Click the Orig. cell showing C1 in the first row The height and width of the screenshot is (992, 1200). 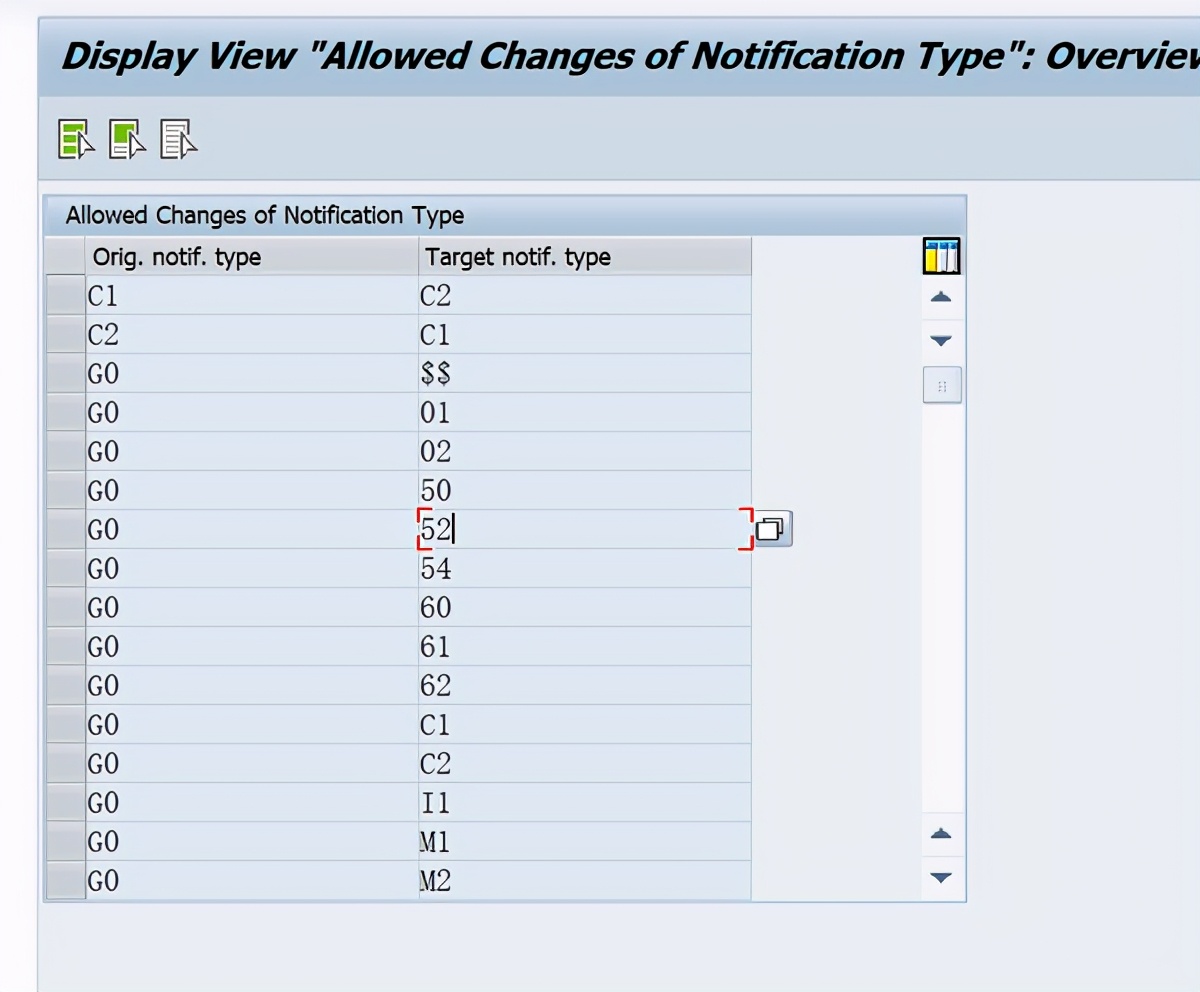point(252,296)
